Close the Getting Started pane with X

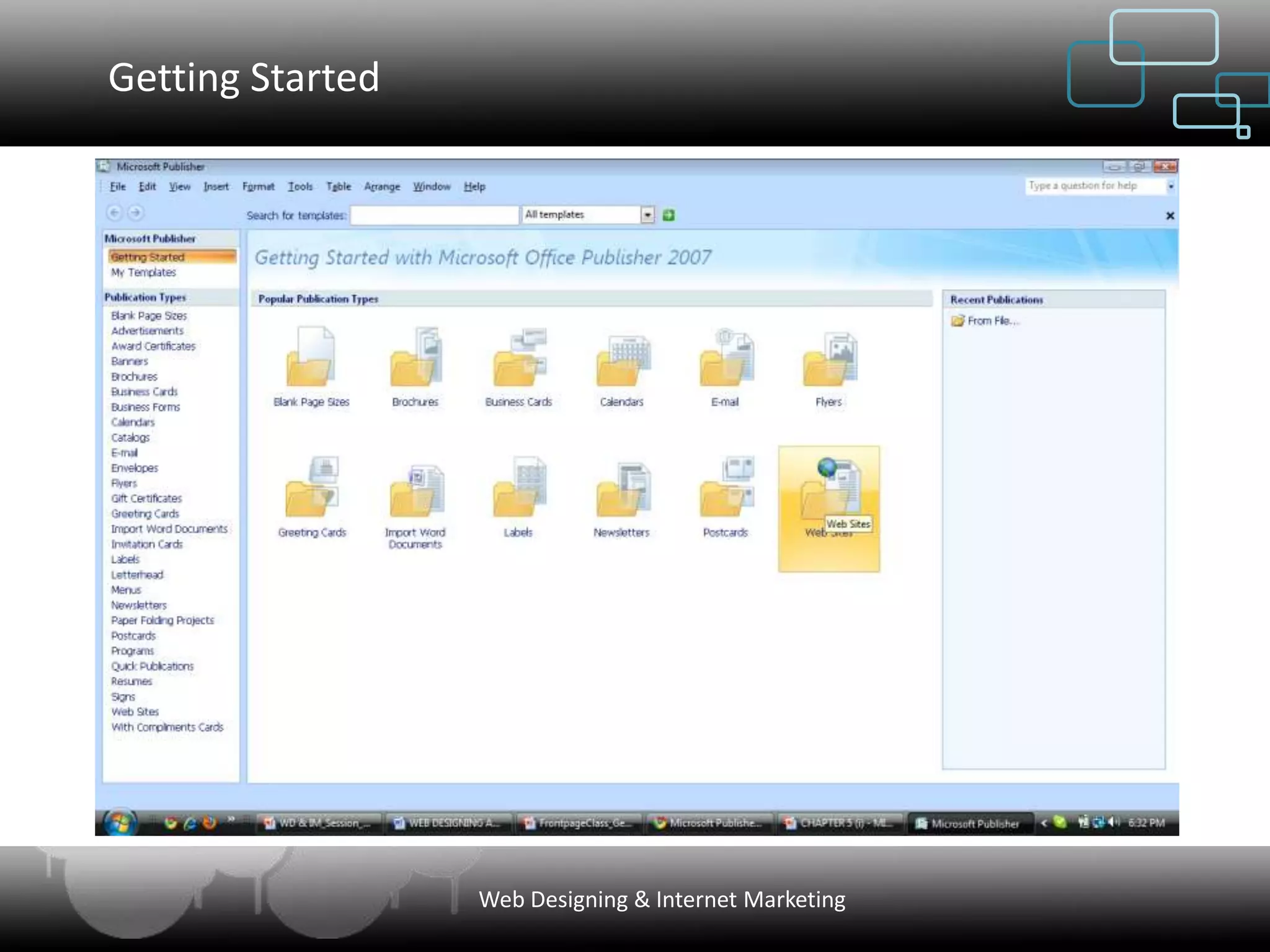pyautogui.click(x=1170, y=216)
